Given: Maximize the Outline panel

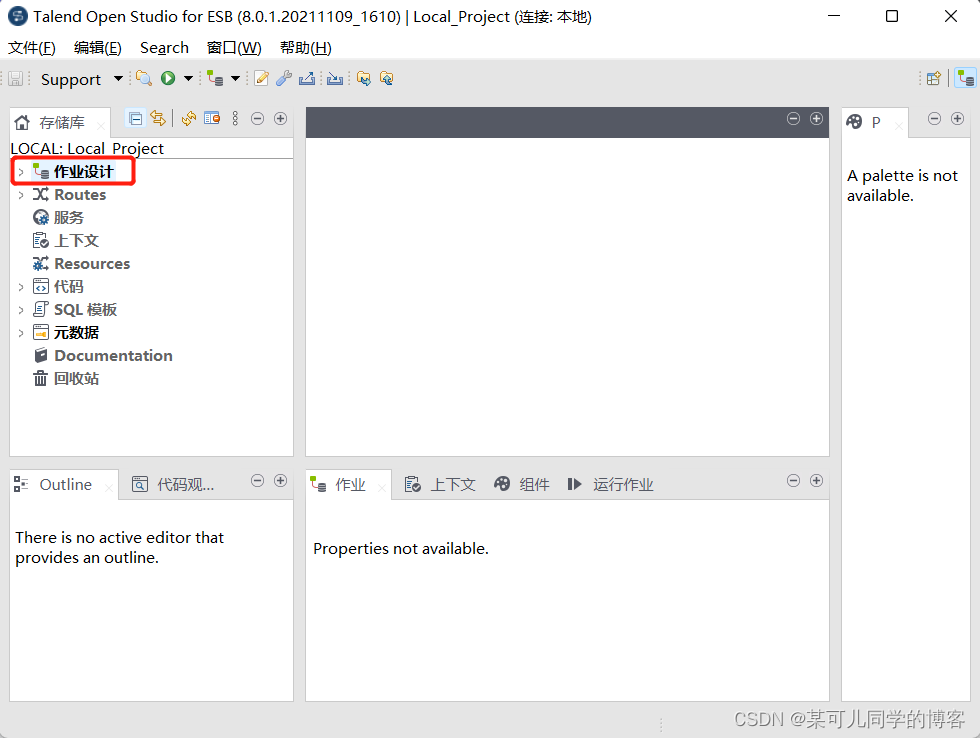Looking at the screenshot, I should [x=281, y=481].
